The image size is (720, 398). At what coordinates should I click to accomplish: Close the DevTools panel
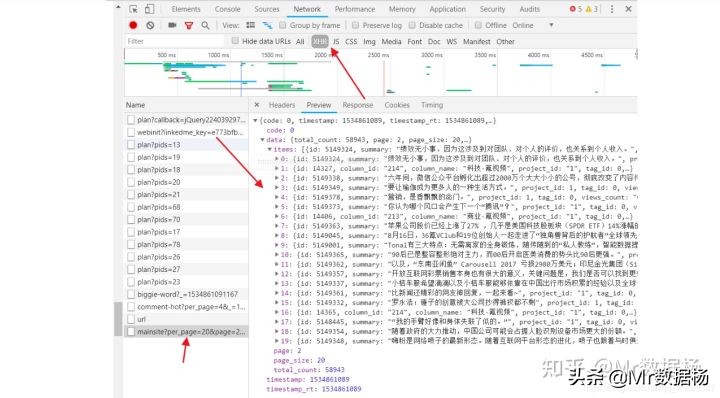tap(628, 9)
